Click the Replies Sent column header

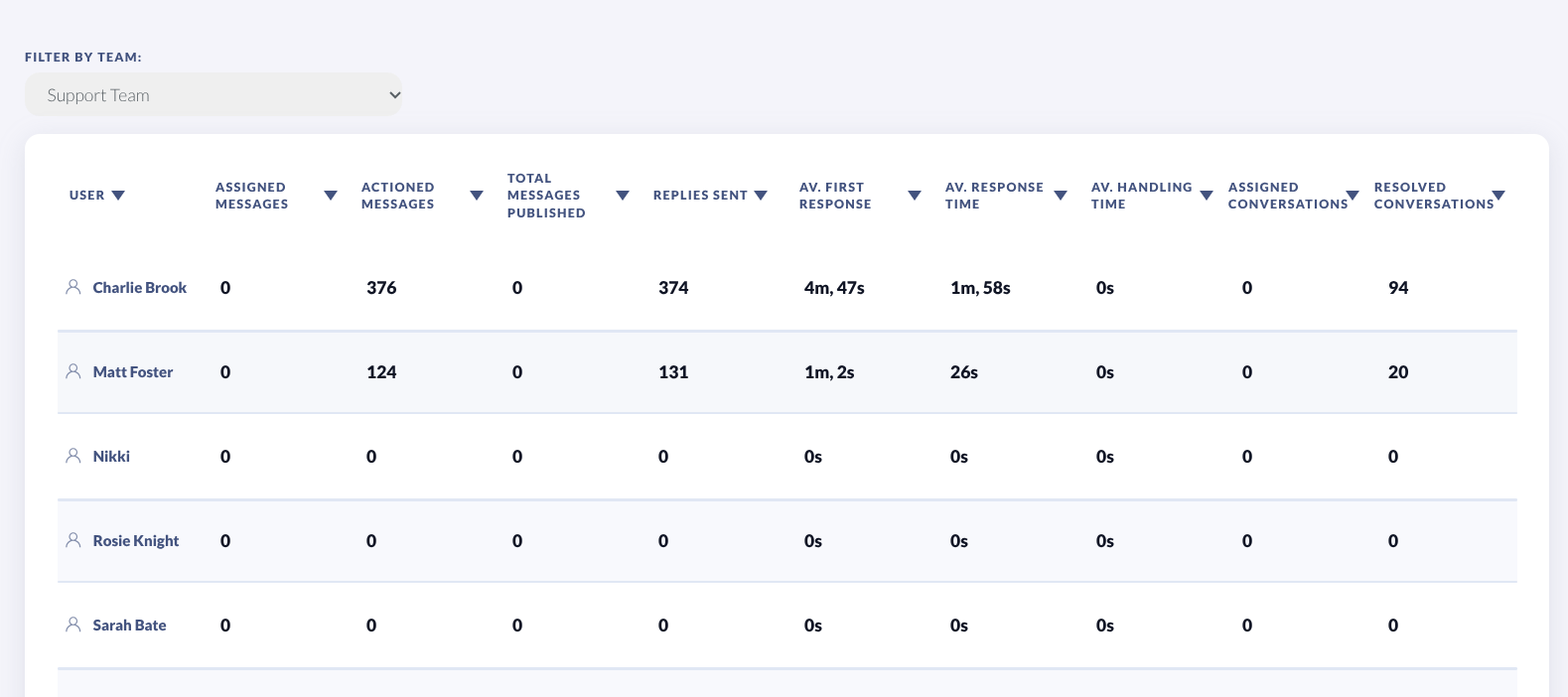click(699, 196)
